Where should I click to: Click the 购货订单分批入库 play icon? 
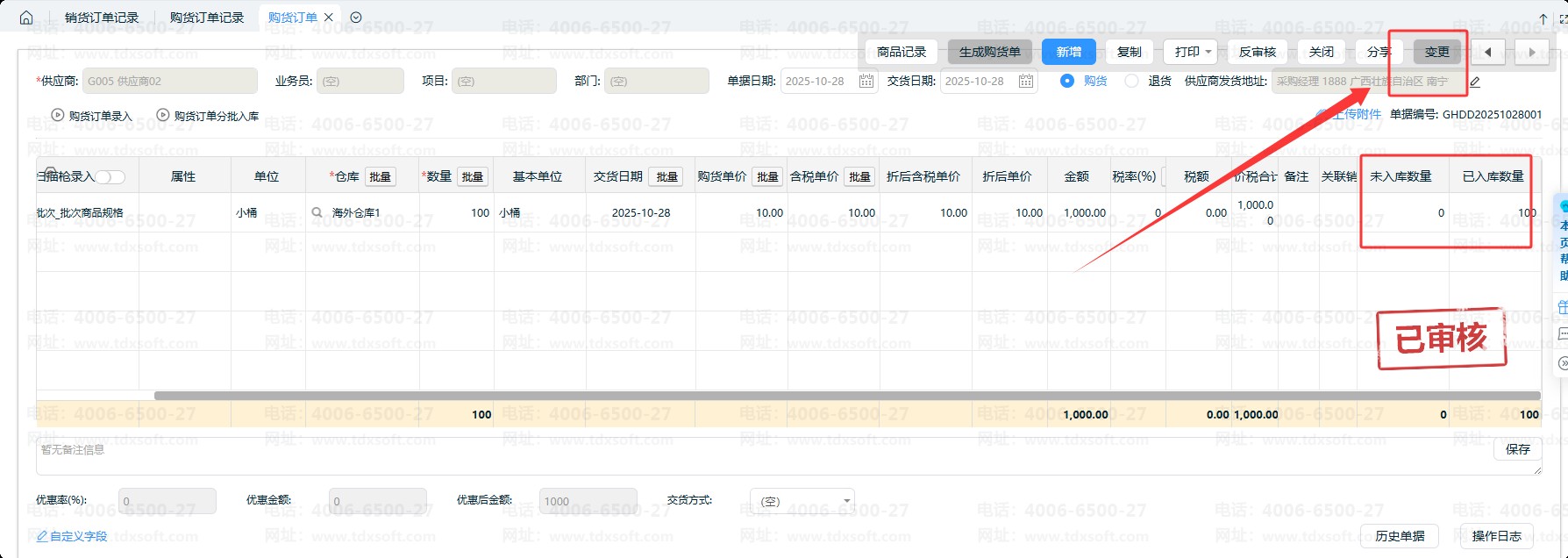coord(163,116)
